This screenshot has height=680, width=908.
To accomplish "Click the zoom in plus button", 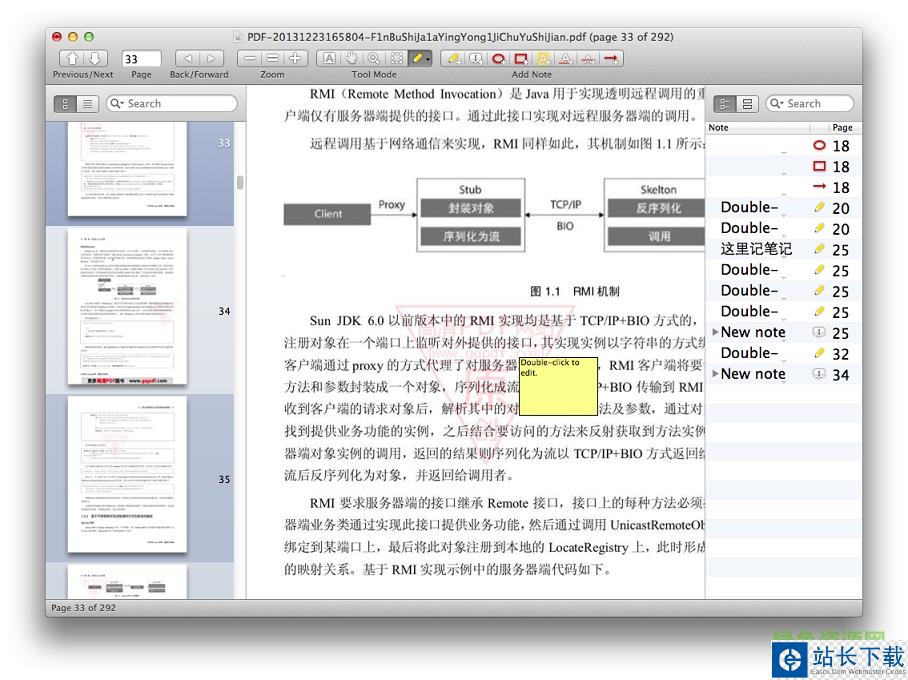I will pos(295,59).
